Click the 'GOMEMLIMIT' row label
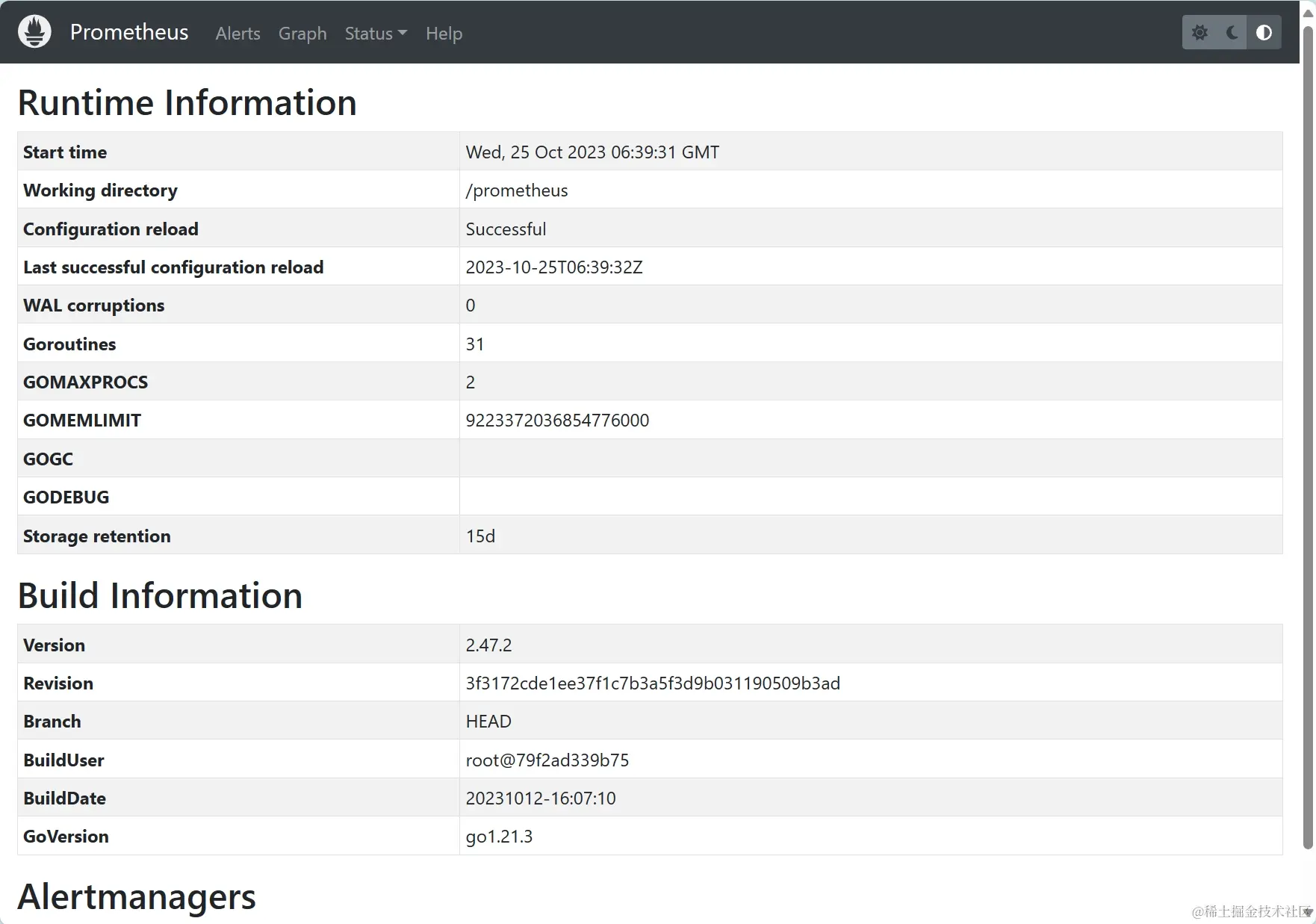 [82, 421]
